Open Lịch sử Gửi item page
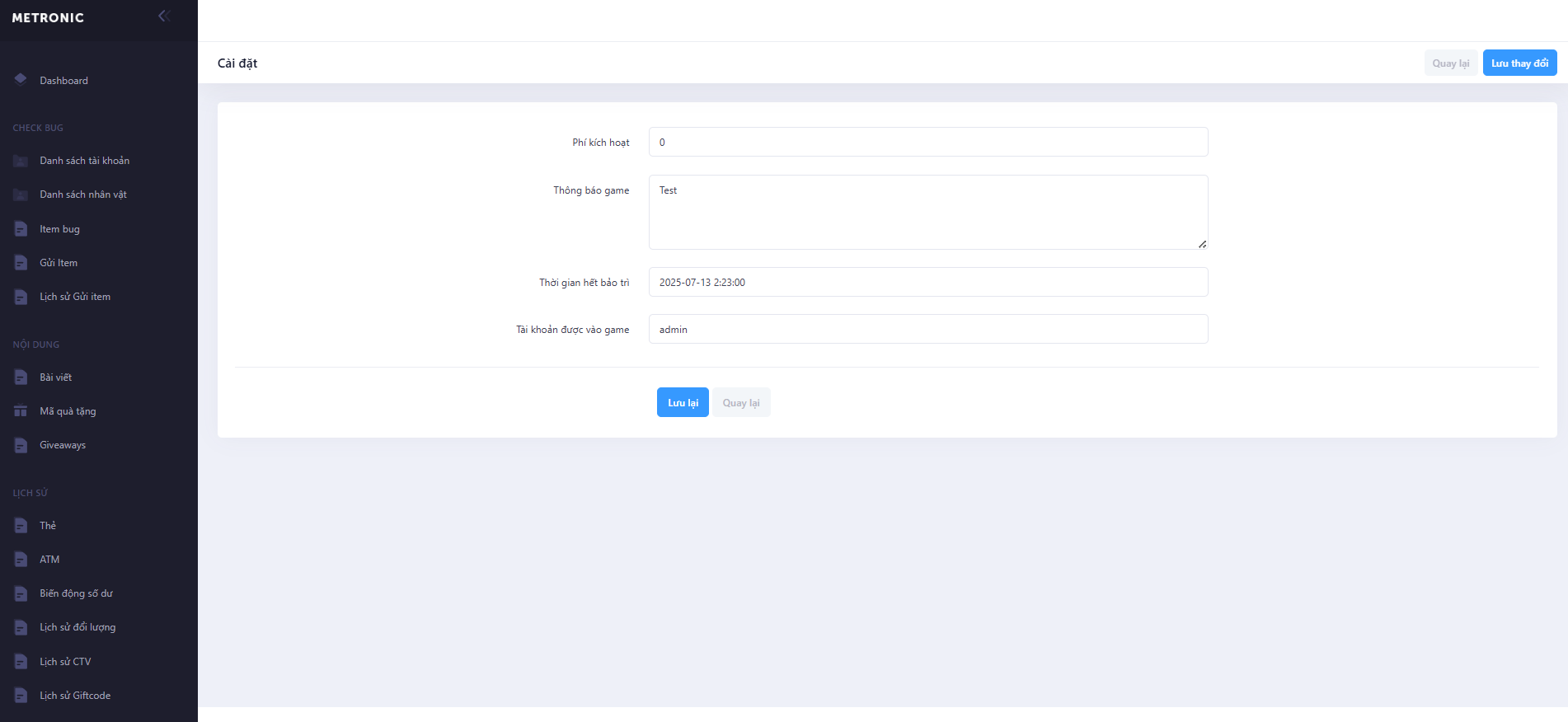The image size is (1568, 722). coord(75,297)
